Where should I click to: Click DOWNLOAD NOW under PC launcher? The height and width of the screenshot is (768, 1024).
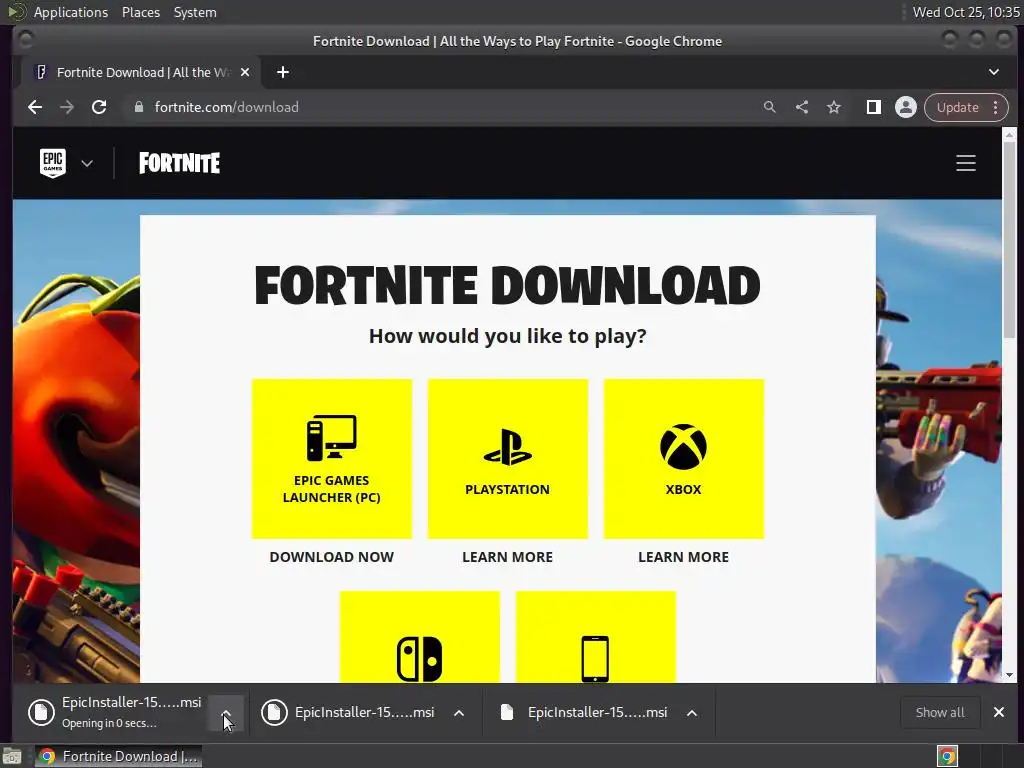coord(332,557)
